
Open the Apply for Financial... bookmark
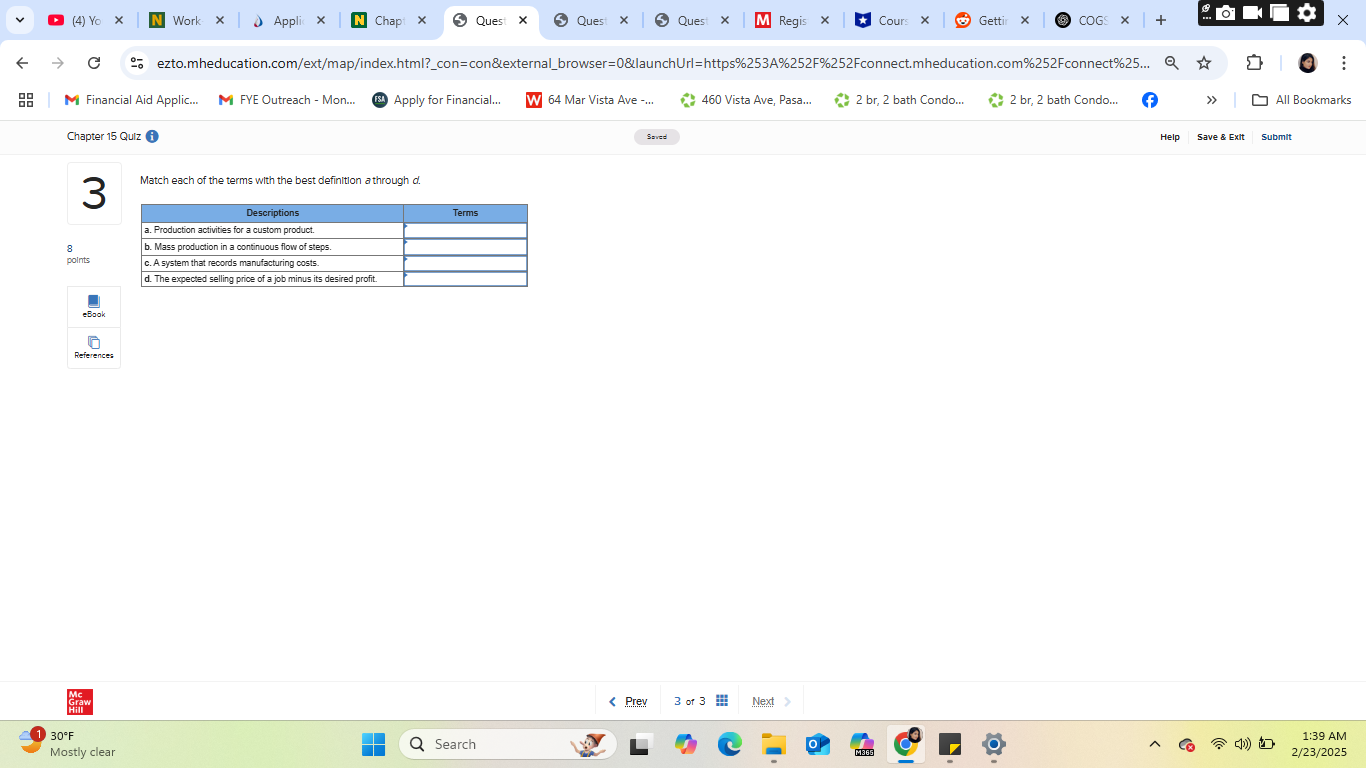tap(437, 100)
